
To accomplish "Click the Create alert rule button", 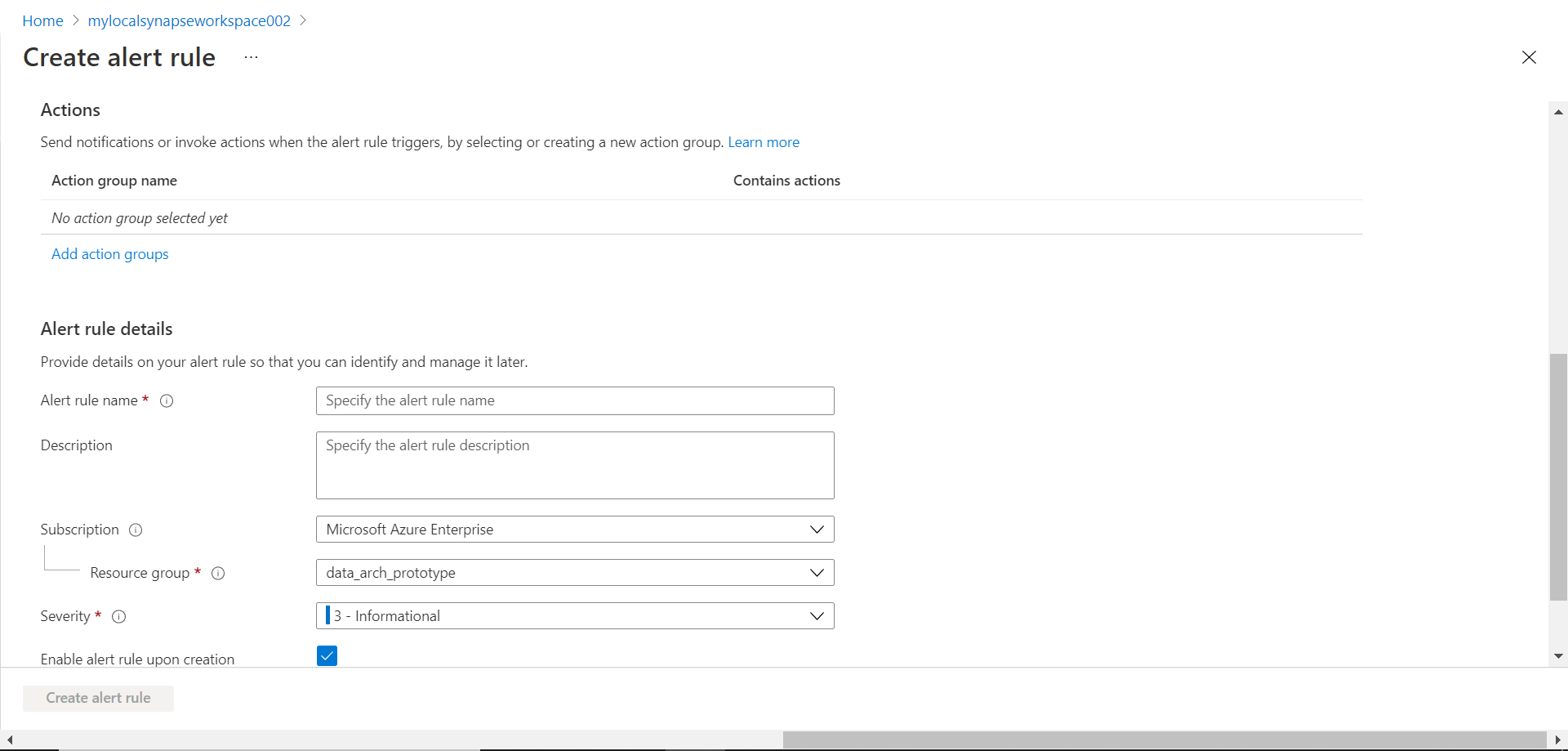I will click(98, 698).
